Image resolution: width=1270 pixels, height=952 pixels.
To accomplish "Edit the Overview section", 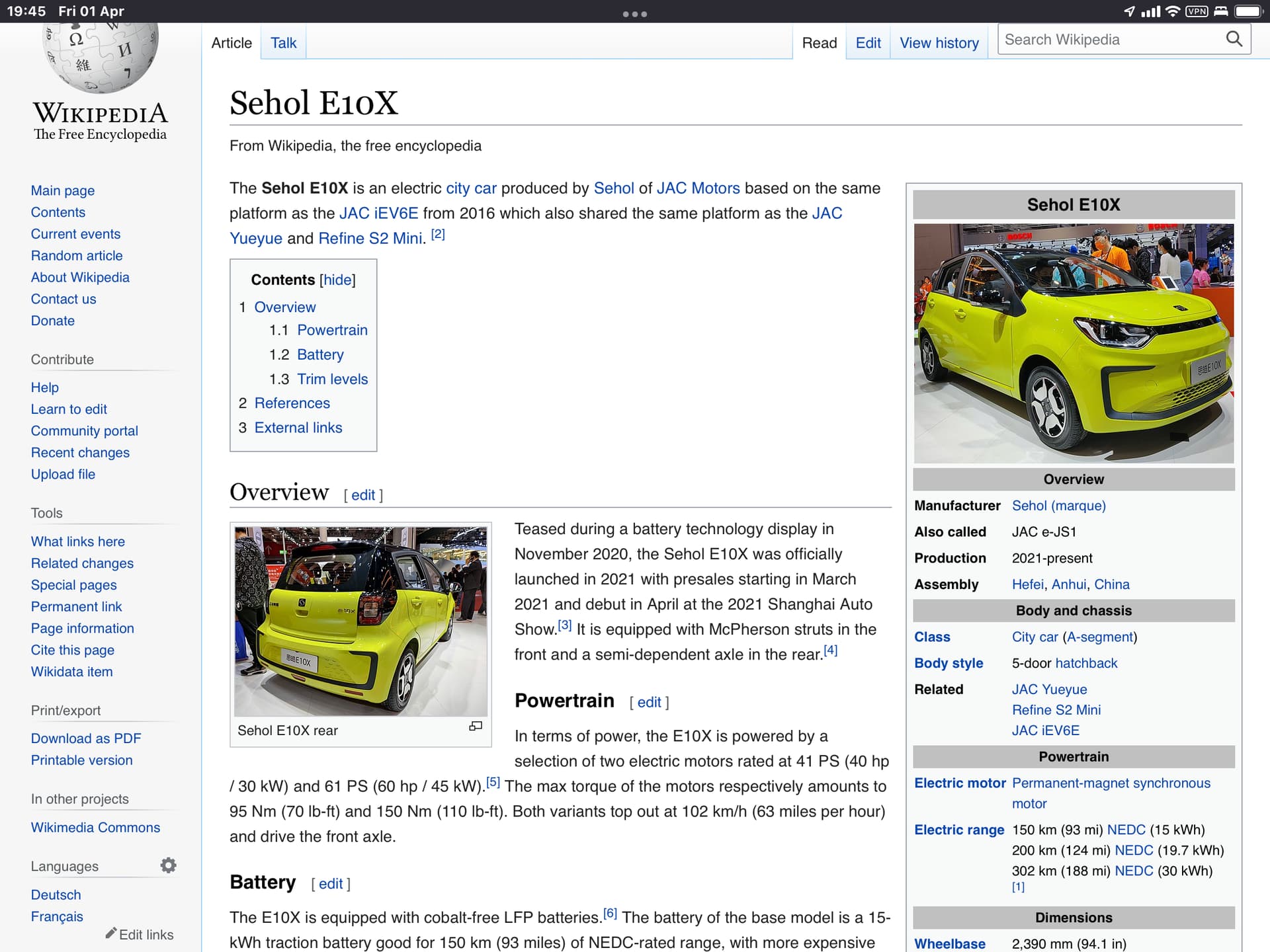I will [x=363, y=495].
